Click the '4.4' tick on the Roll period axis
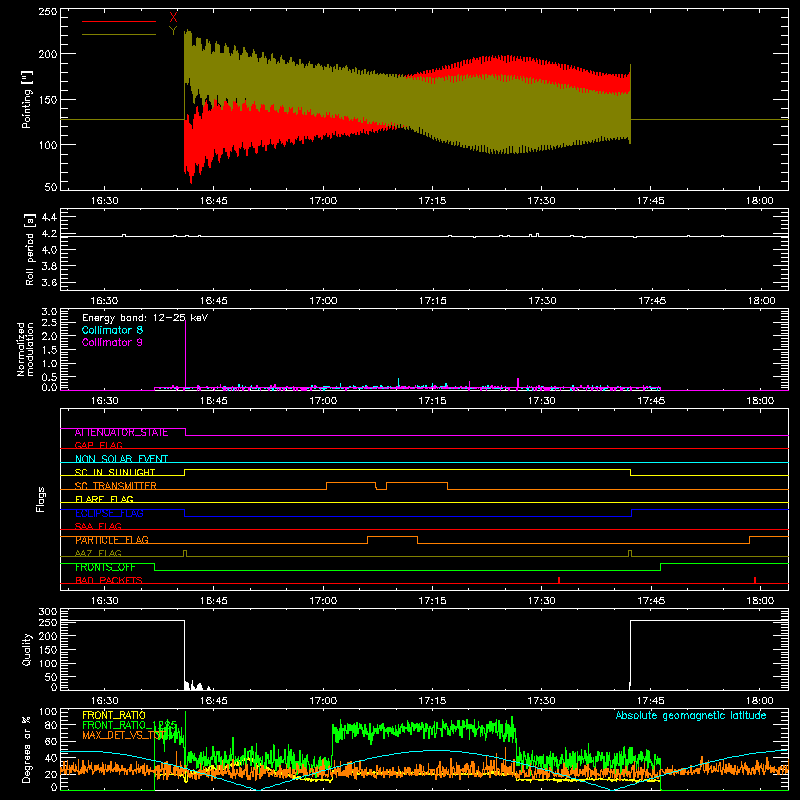 click(x=49, y=217)
